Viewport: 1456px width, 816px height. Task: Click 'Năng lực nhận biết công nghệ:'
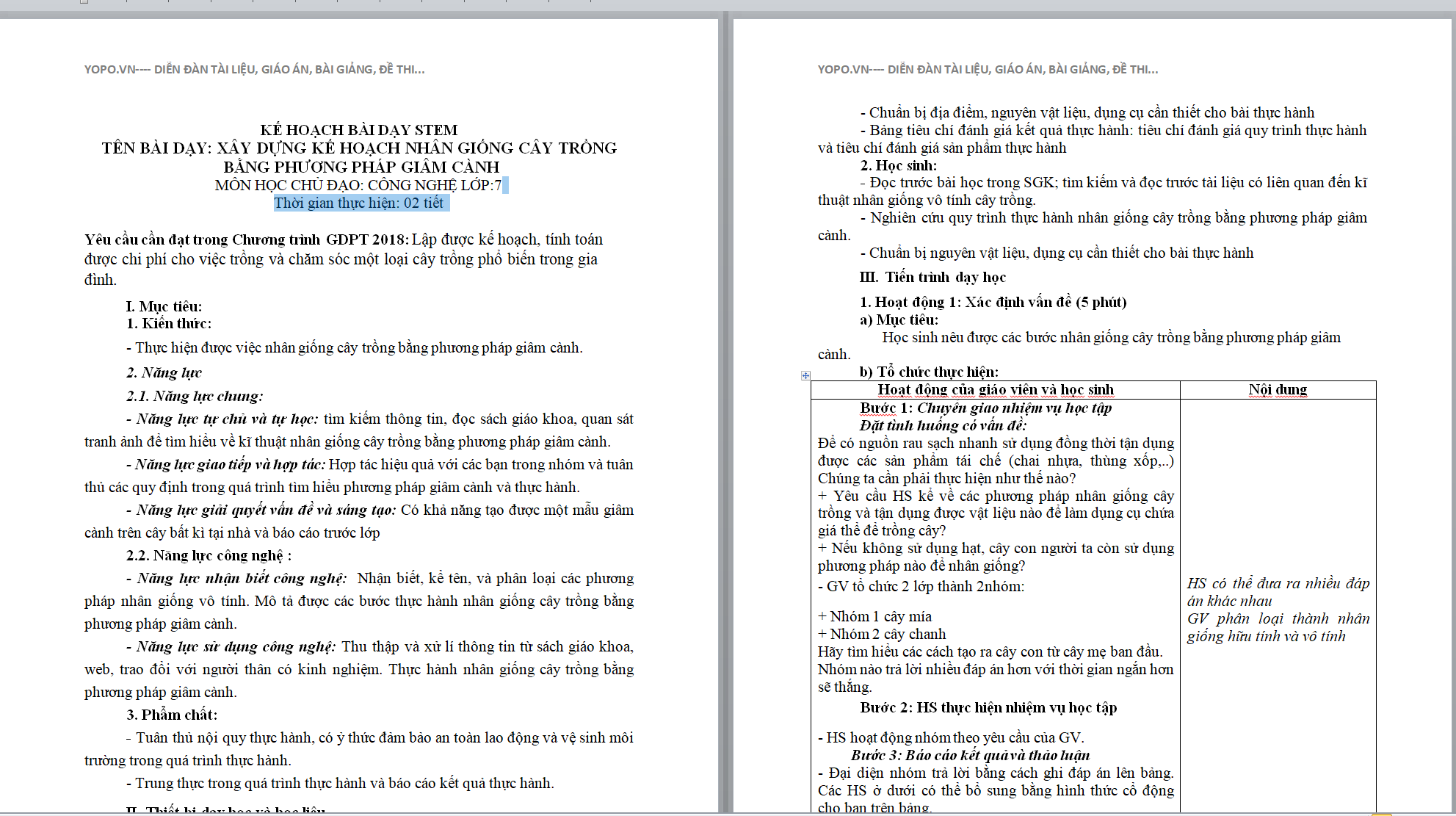coord(242,578)
